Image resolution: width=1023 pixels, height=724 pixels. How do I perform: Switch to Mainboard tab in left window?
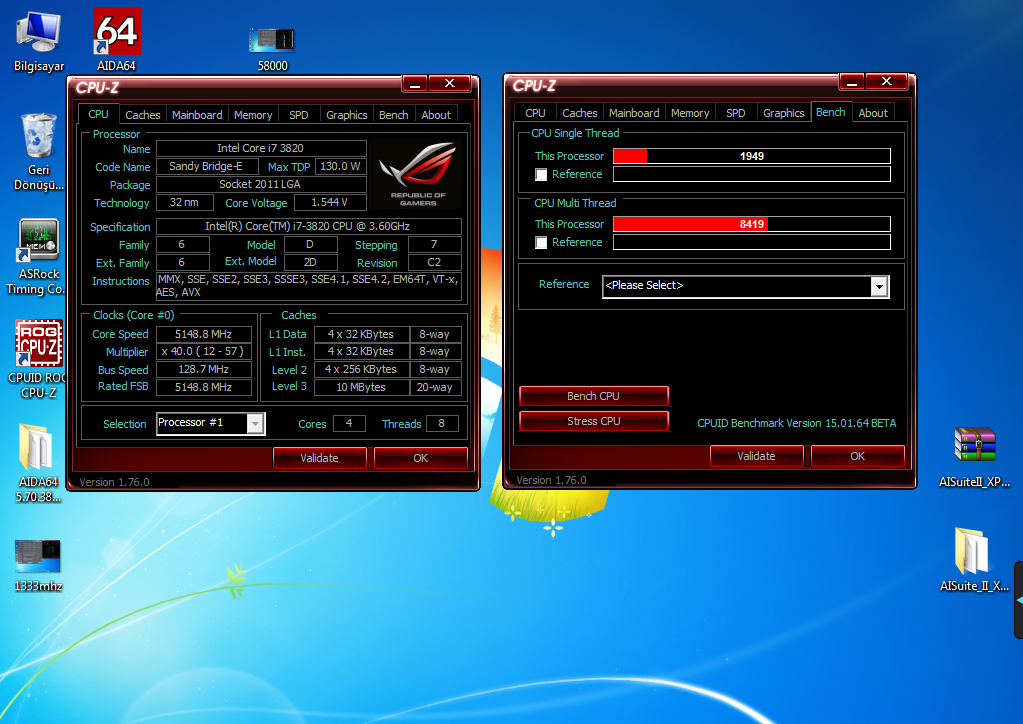[197, 115]
